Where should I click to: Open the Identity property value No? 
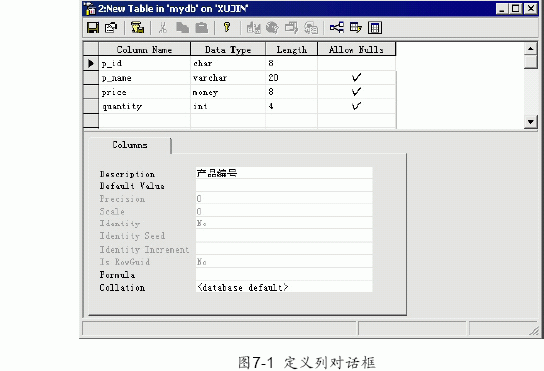(x=284, y=223)
